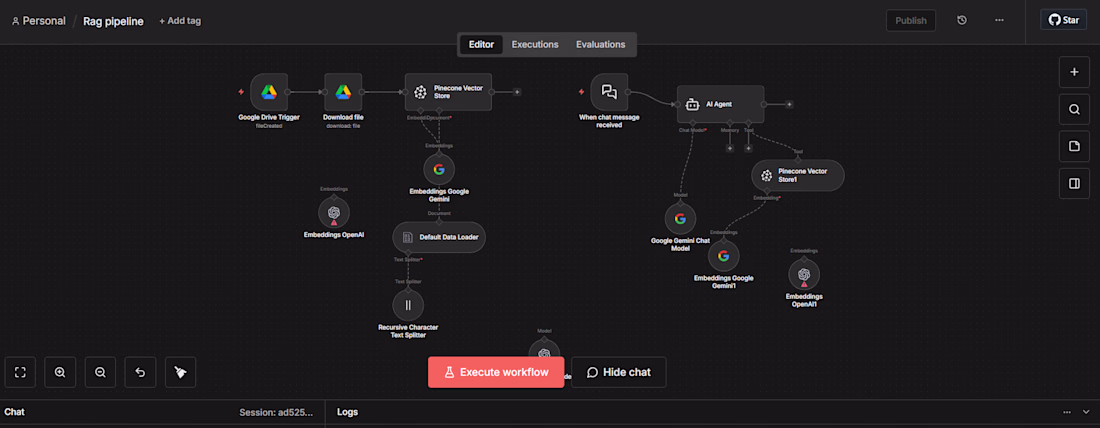The width and height of the screenshot is (1100, 428).
Task: Add a Memory sub-node to AI Agent
Action: [730, 148]
